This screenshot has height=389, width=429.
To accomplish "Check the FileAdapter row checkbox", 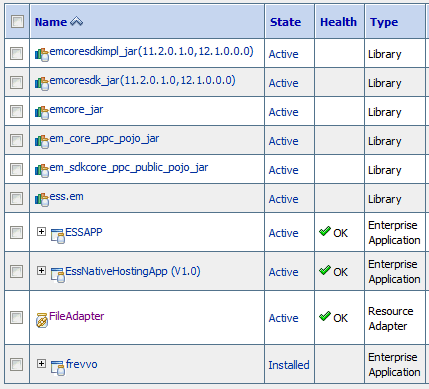I will tap(17, 317).
